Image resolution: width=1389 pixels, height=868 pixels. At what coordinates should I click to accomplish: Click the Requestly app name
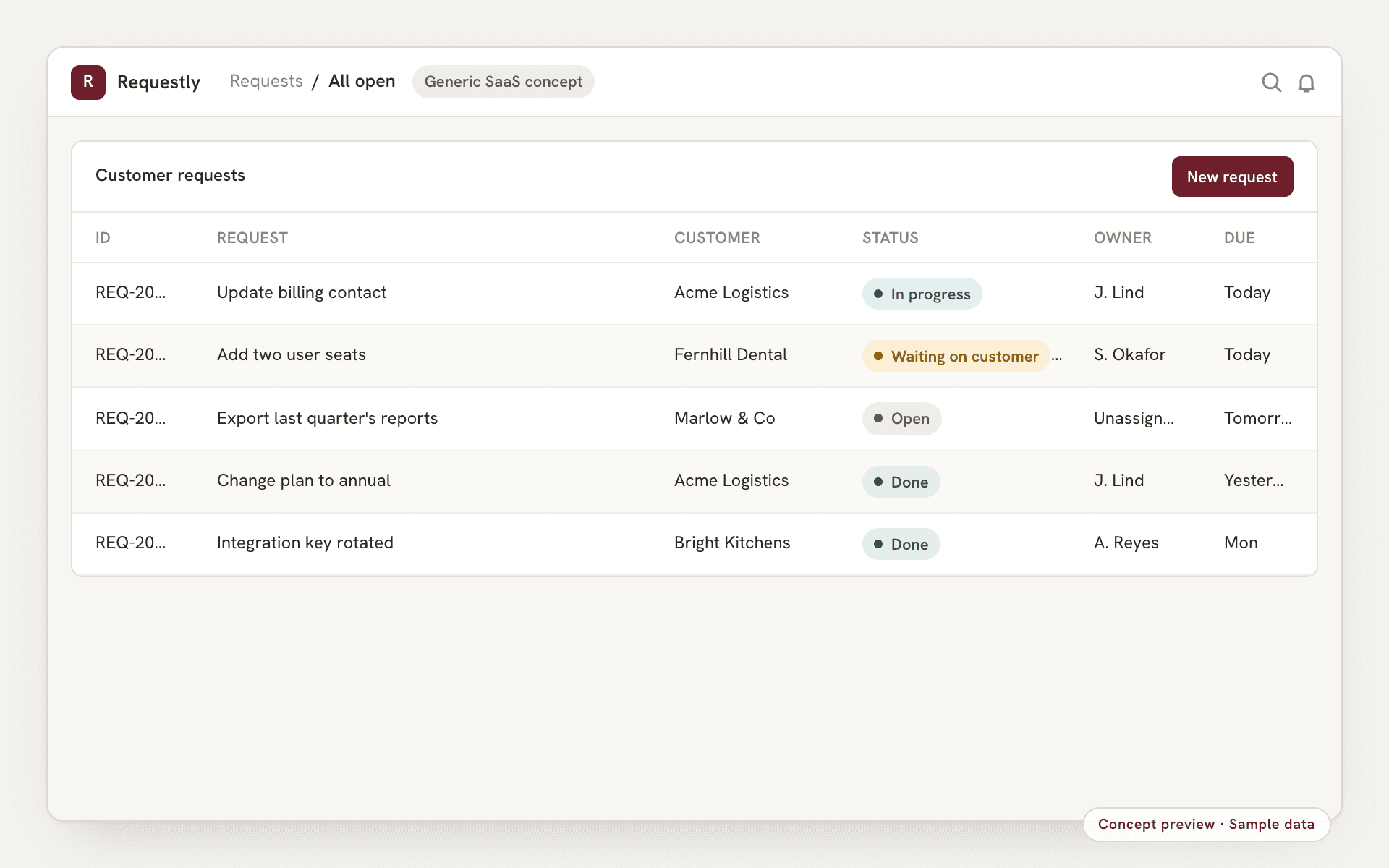coord(158,82)
